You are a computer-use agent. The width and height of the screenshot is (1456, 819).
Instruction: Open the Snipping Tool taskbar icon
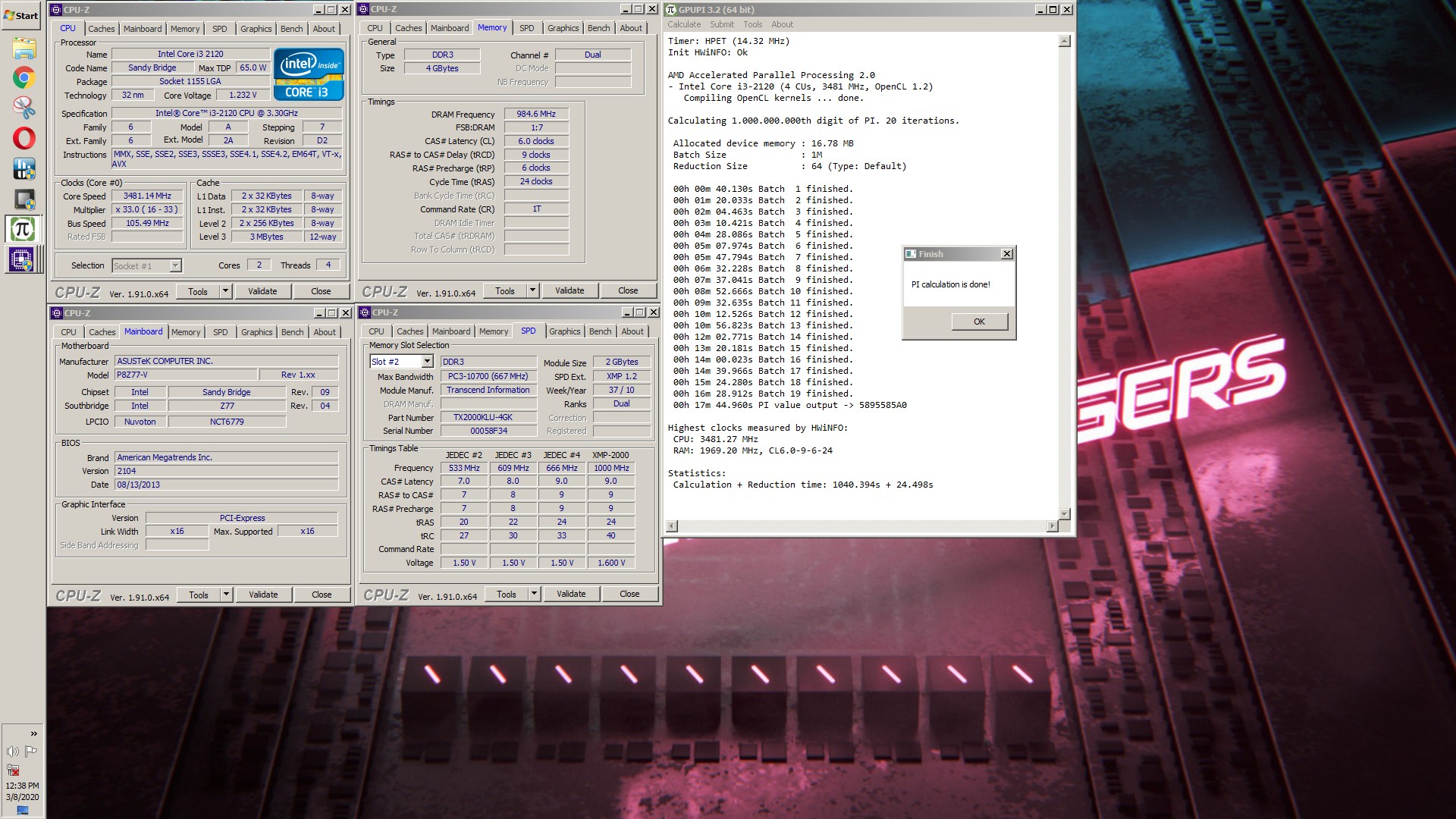click(x=24, y=108)
